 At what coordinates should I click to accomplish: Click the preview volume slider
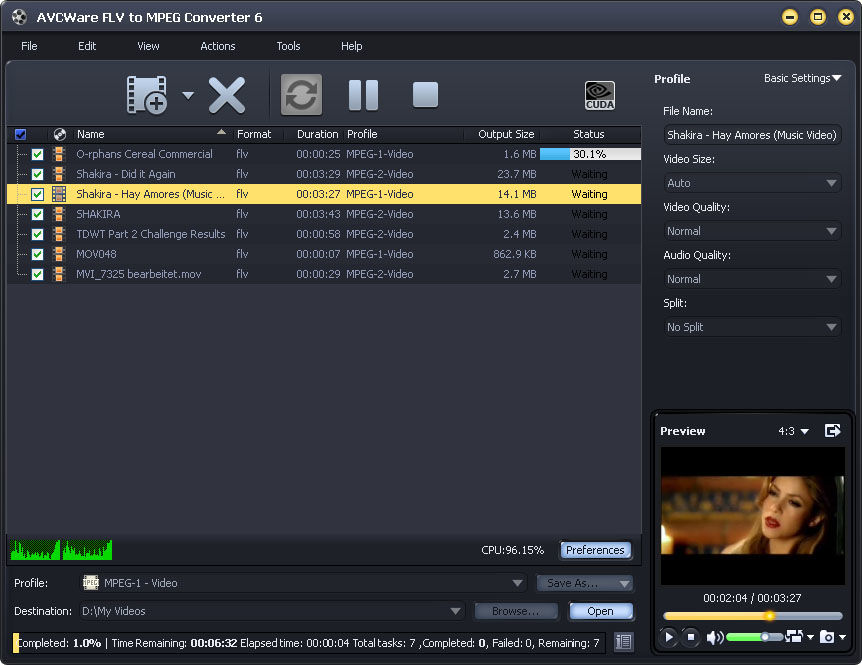[755, 637]
